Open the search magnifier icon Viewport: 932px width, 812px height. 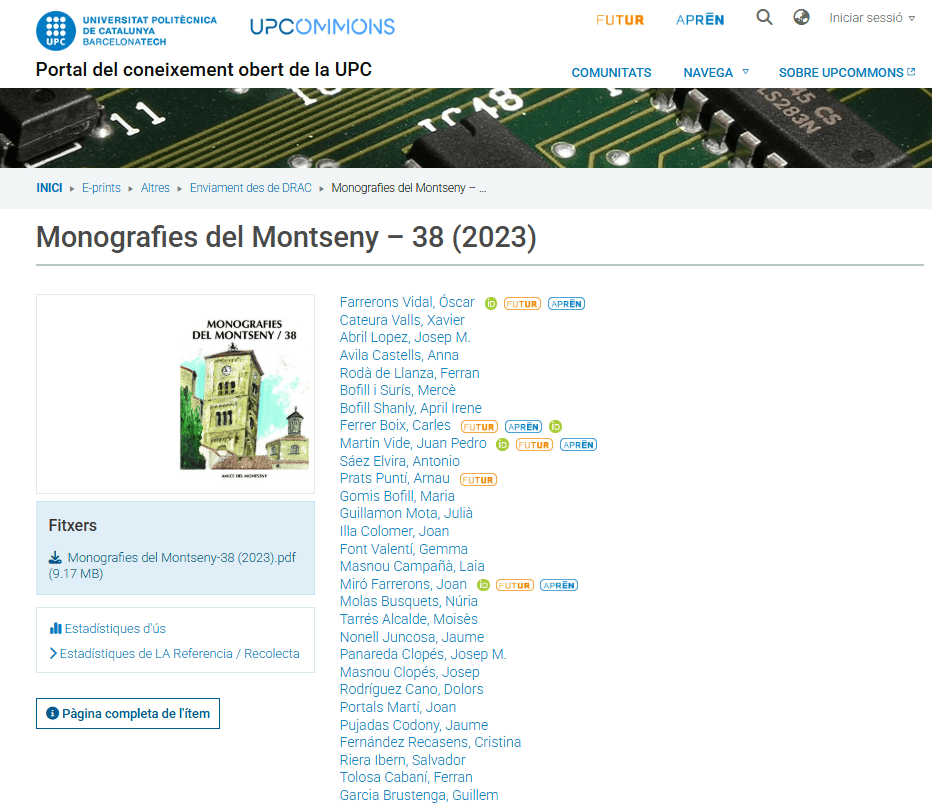click(764, 17)
